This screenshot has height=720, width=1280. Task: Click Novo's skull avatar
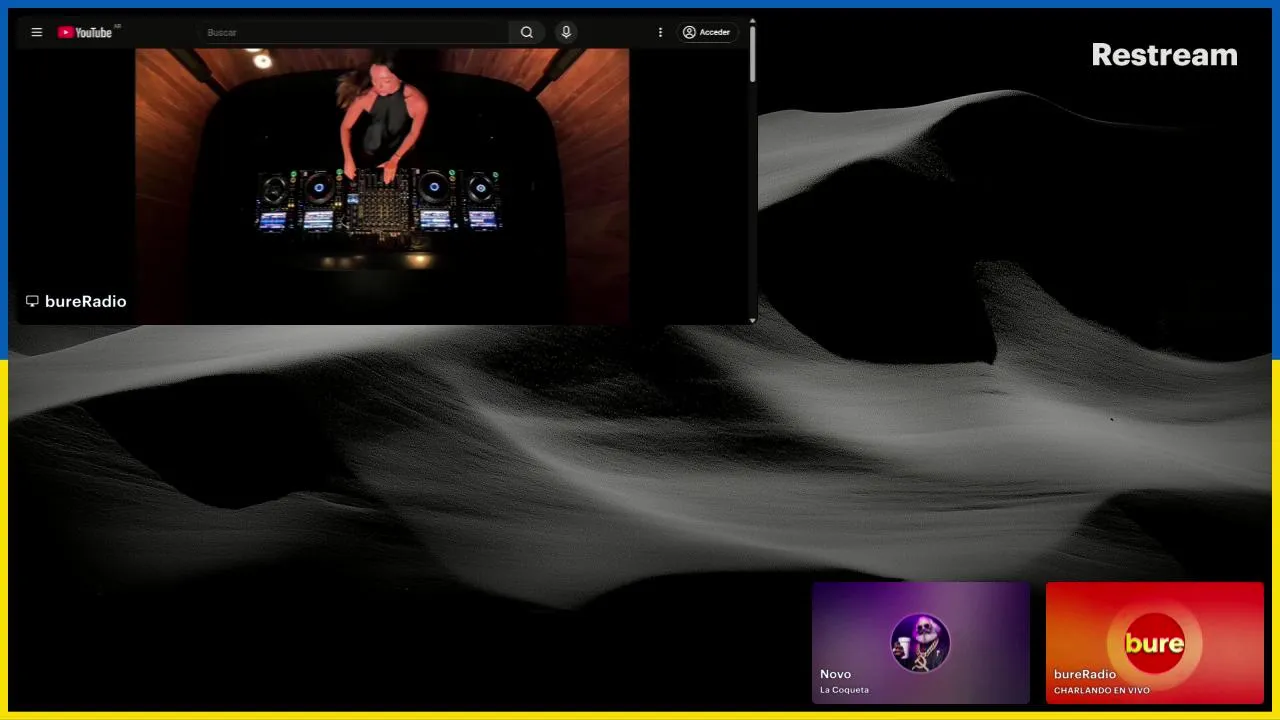[920, 642]
